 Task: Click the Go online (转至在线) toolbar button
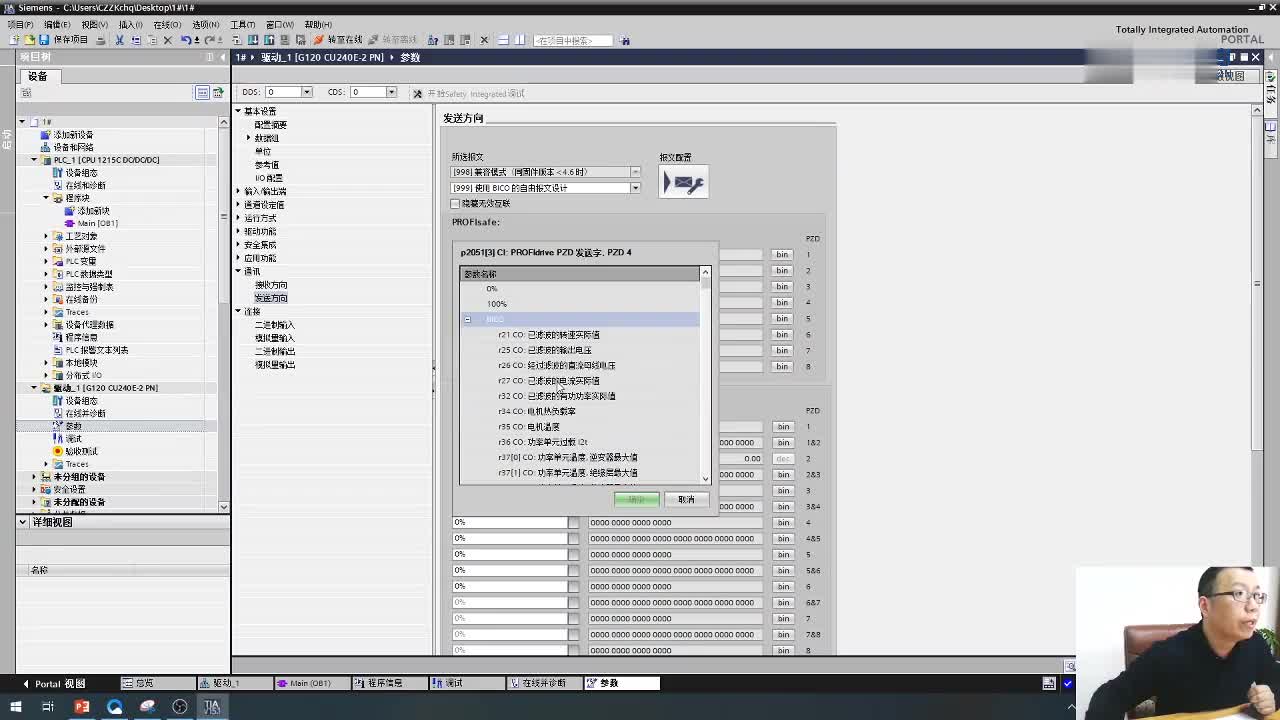(x=338, y=40)
